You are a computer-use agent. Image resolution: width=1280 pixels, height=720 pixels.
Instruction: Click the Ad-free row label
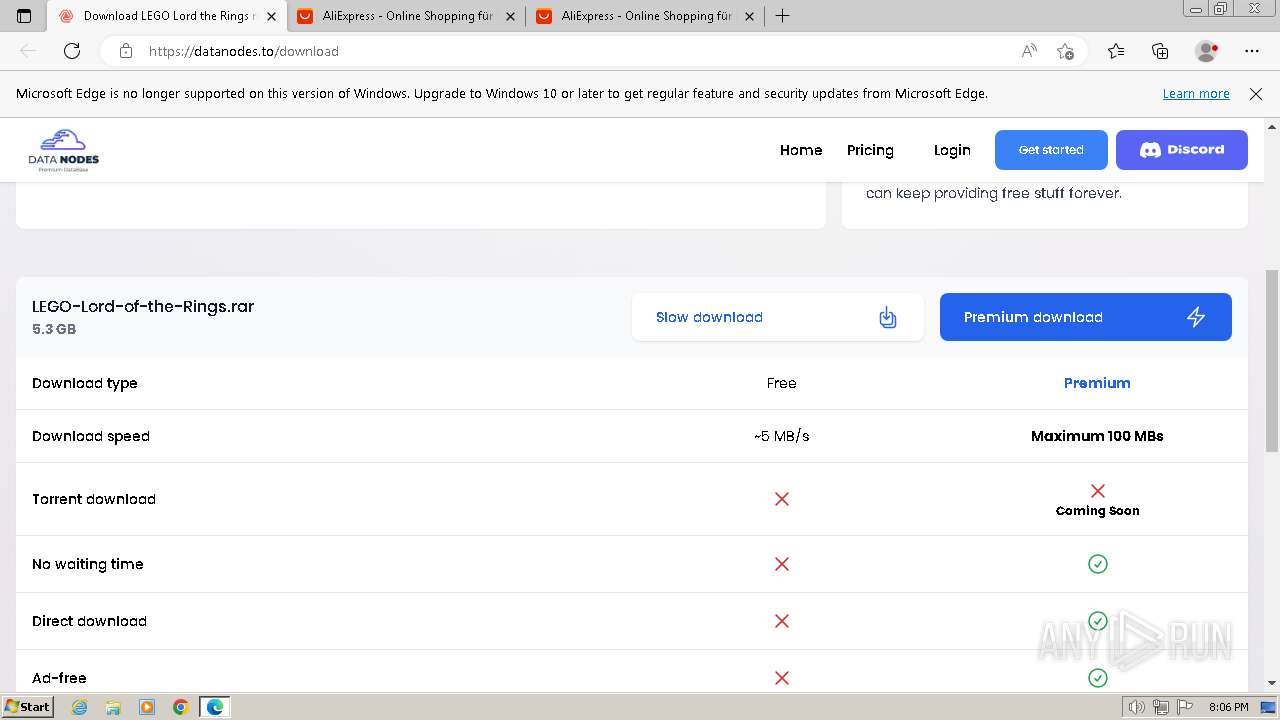tap(59, 678)
